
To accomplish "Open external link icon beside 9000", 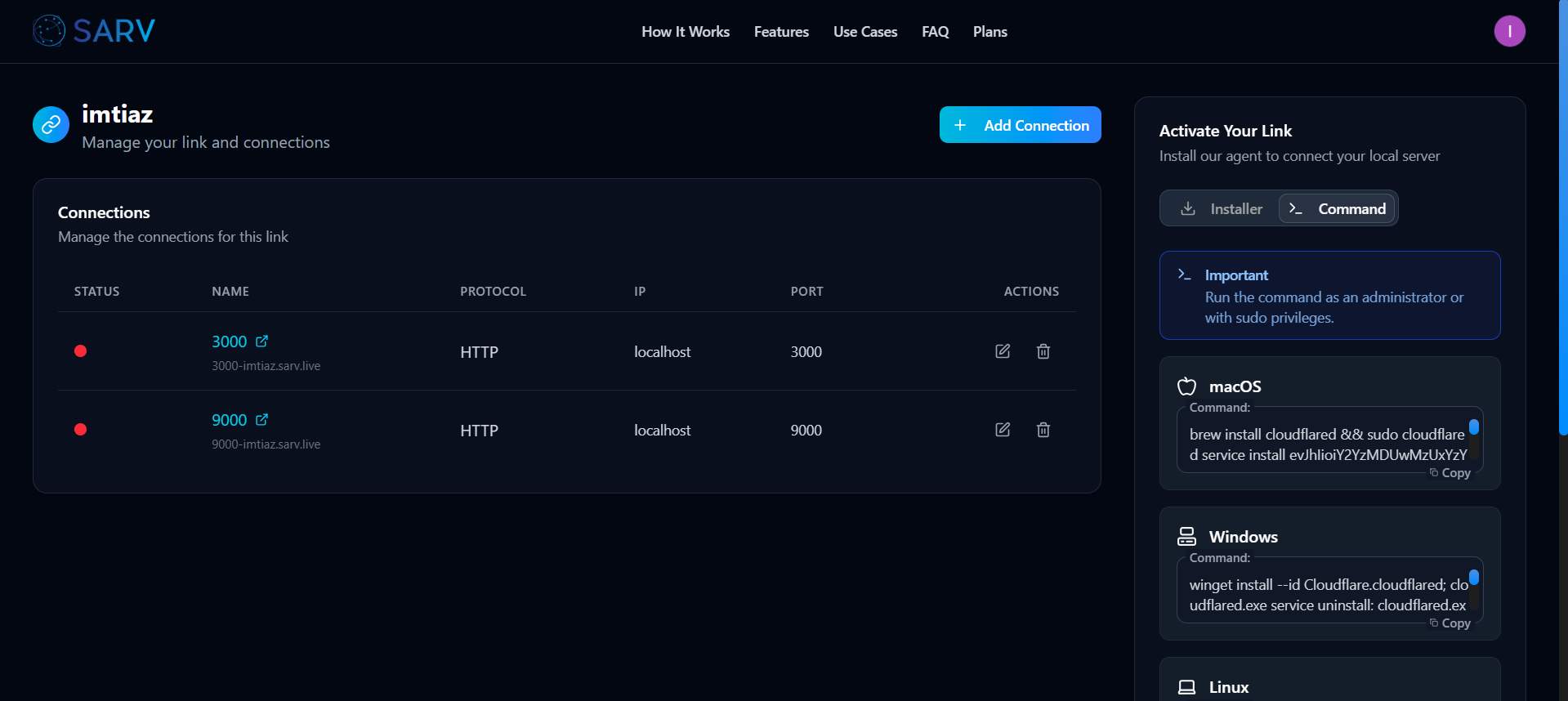I will [x=261, y=420].
